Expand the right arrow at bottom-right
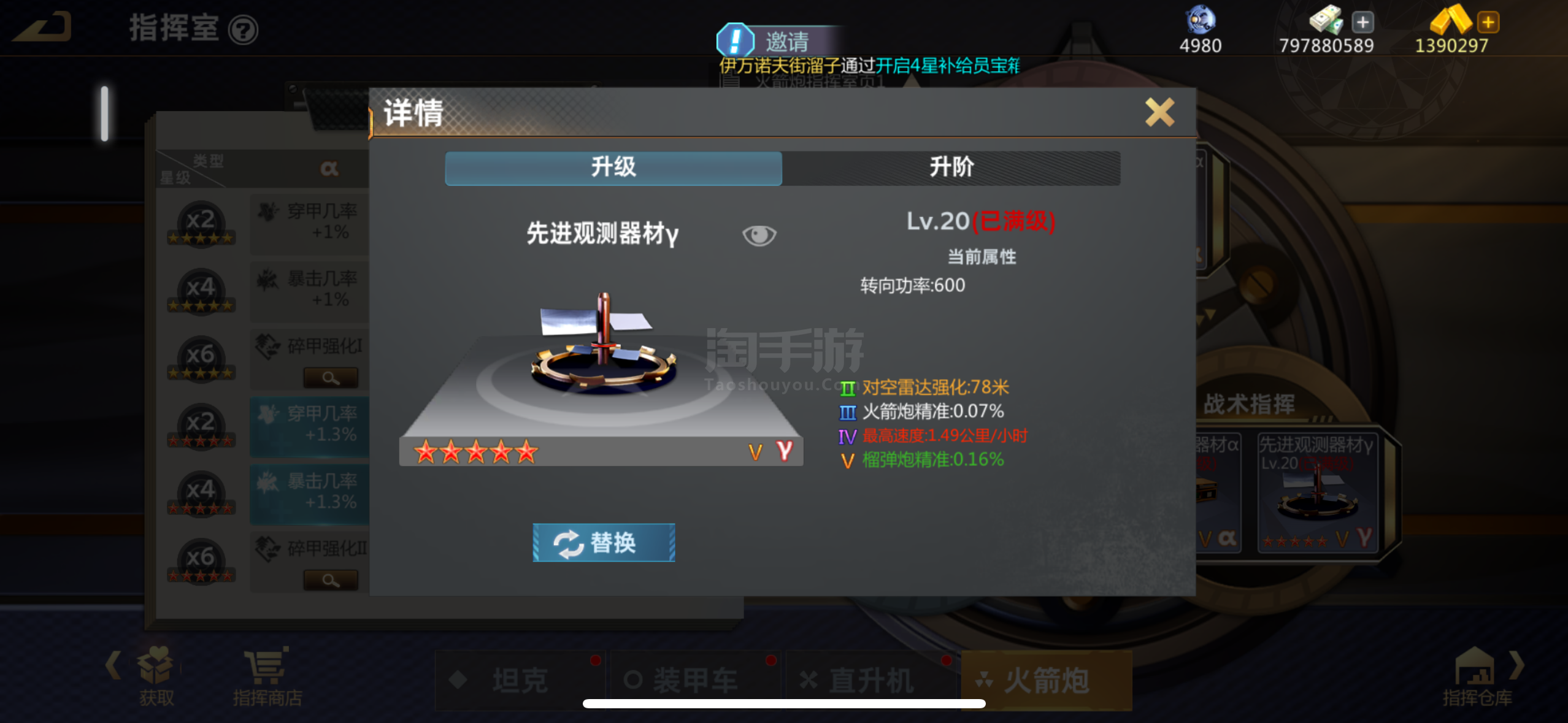This screenshot has height=723, width=1568. point(1516,666)
